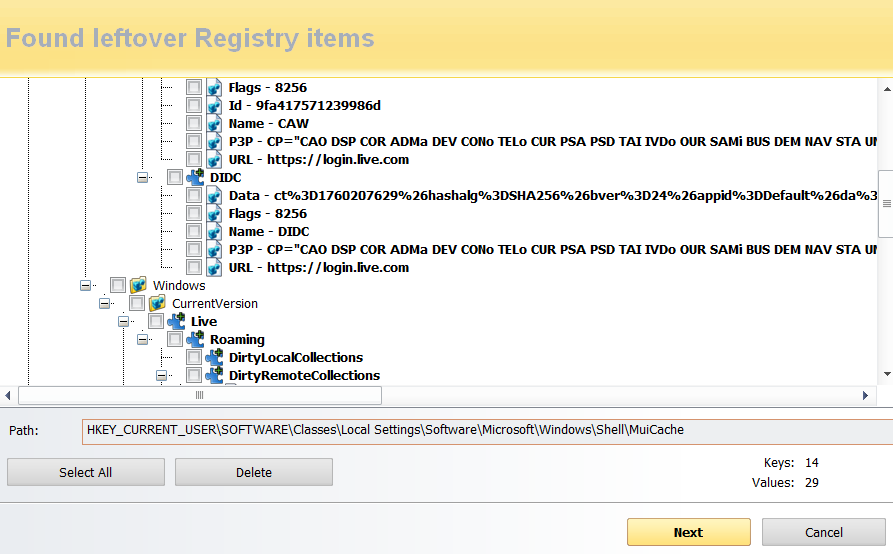
Task: Tick the DIDC key checkbox
Action: (x=175, y=177)
